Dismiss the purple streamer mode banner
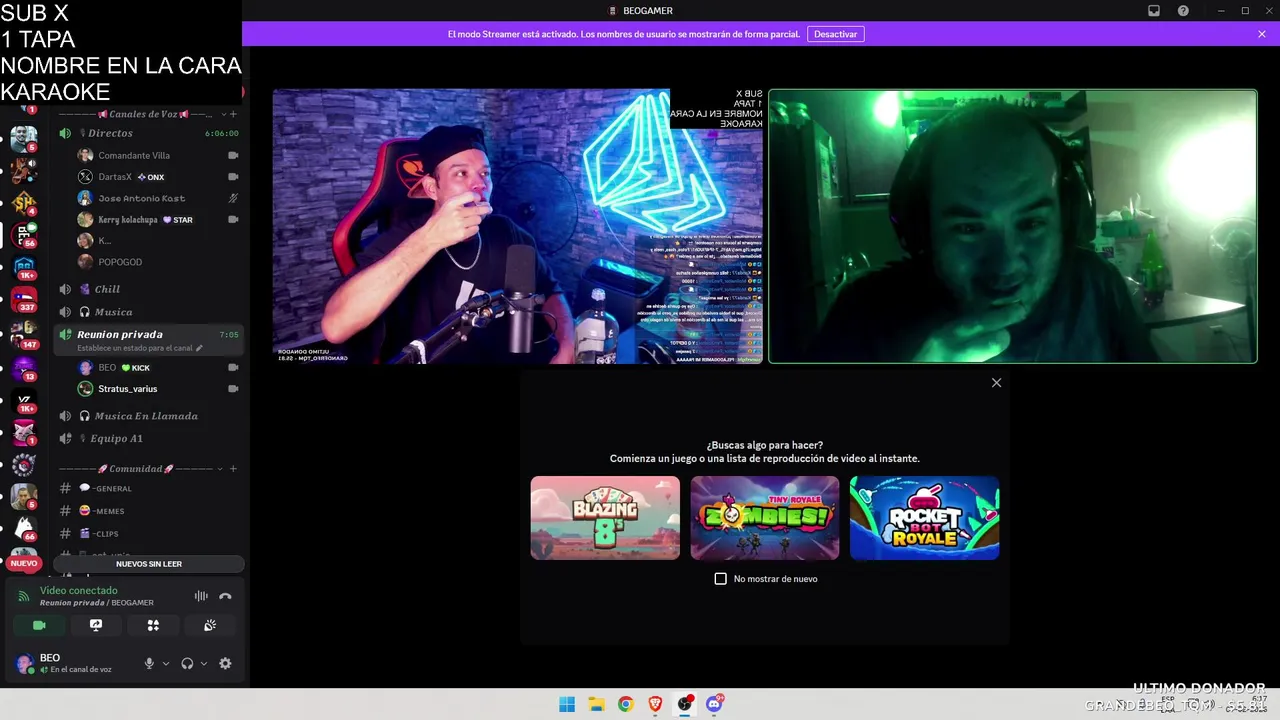The image size is (1280, 720). pyautogui.click(x=1262, y=34)
